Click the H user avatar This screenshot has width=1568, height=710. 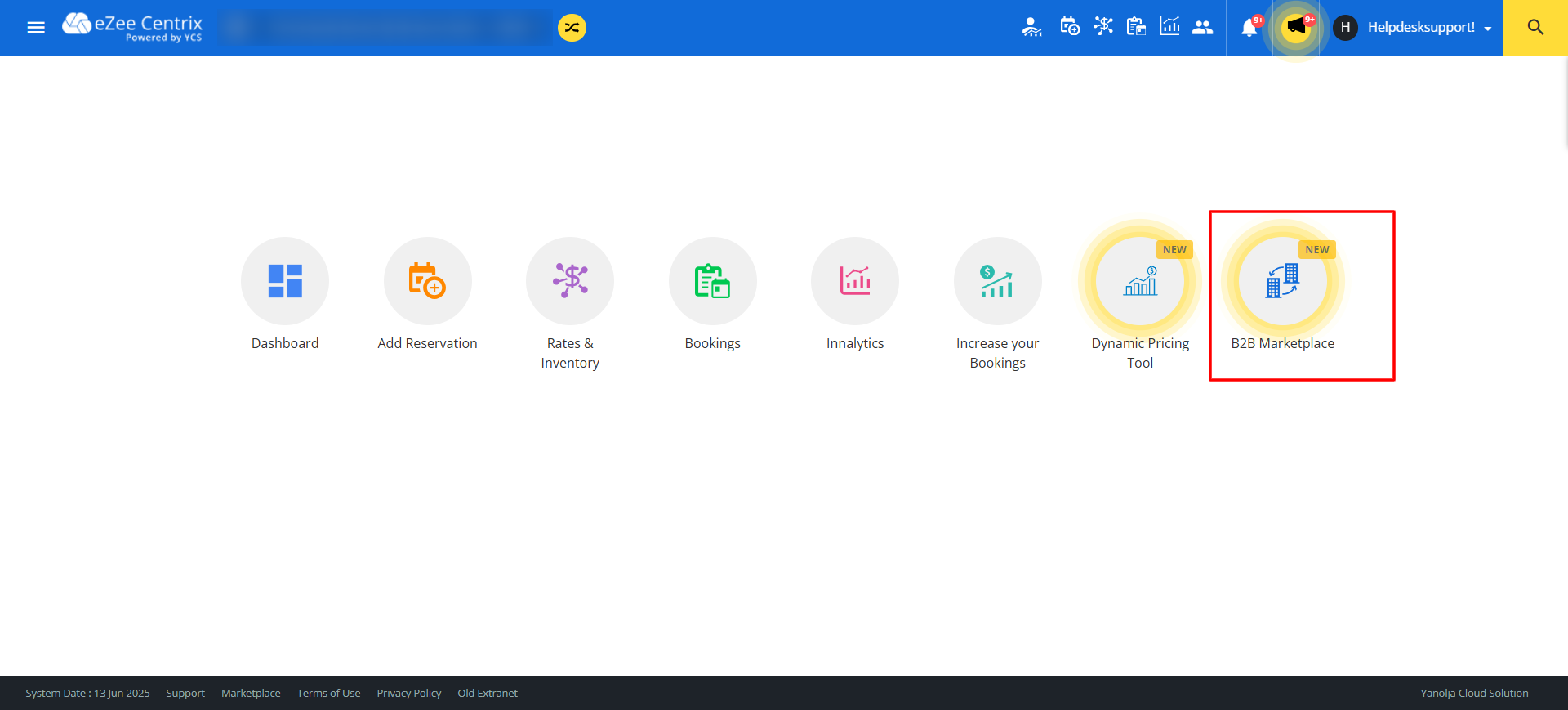pos(1345,28)
